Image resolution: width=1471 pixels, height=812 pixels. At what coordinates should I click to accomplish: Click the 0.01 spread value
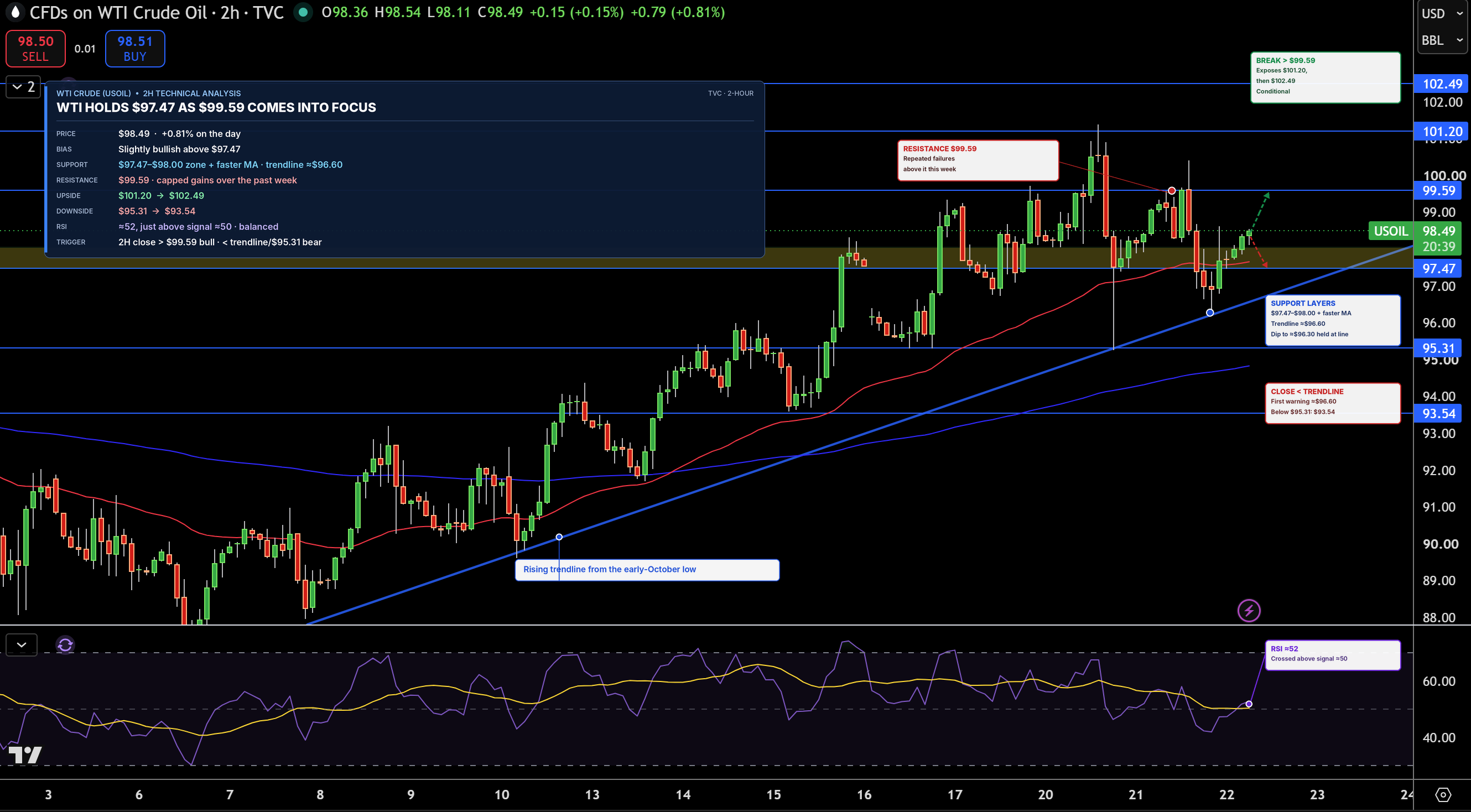coord(85,49)
